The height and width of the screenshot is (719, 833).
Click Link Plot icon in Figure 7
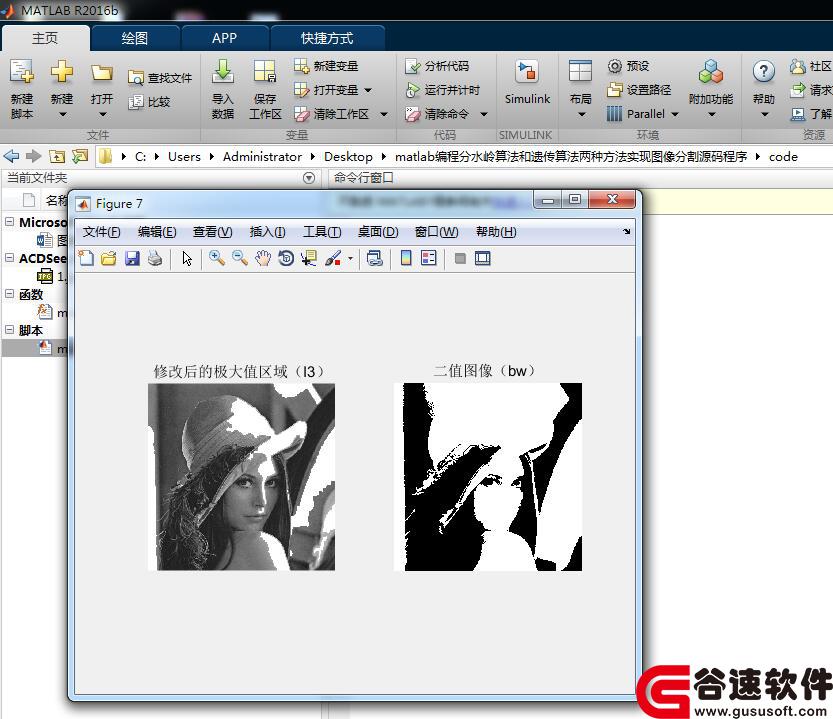pos(375,259)
